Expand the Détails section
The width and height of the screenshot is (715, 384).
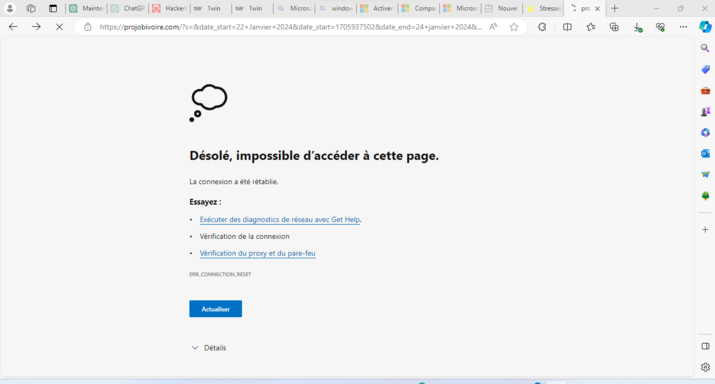coord(208,348)
